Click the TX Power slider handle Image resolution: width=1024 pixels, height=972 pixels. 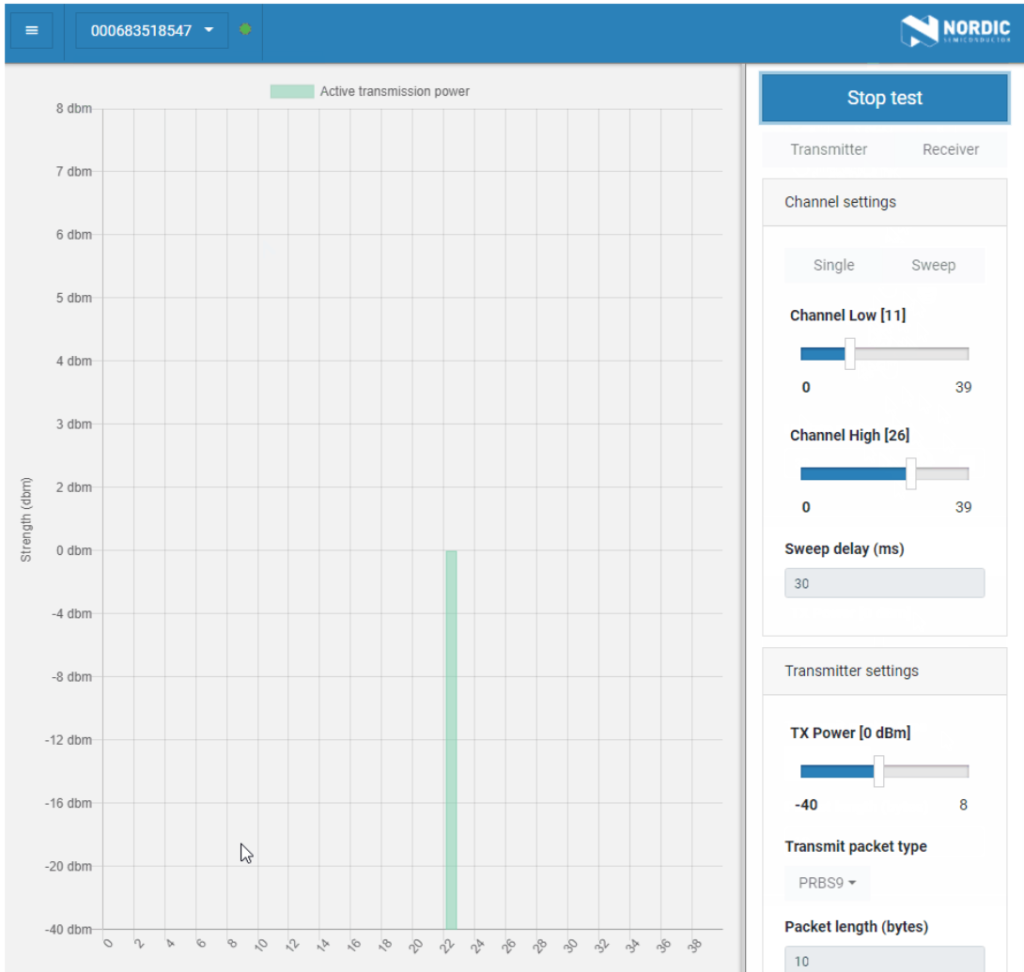[878, 771]
